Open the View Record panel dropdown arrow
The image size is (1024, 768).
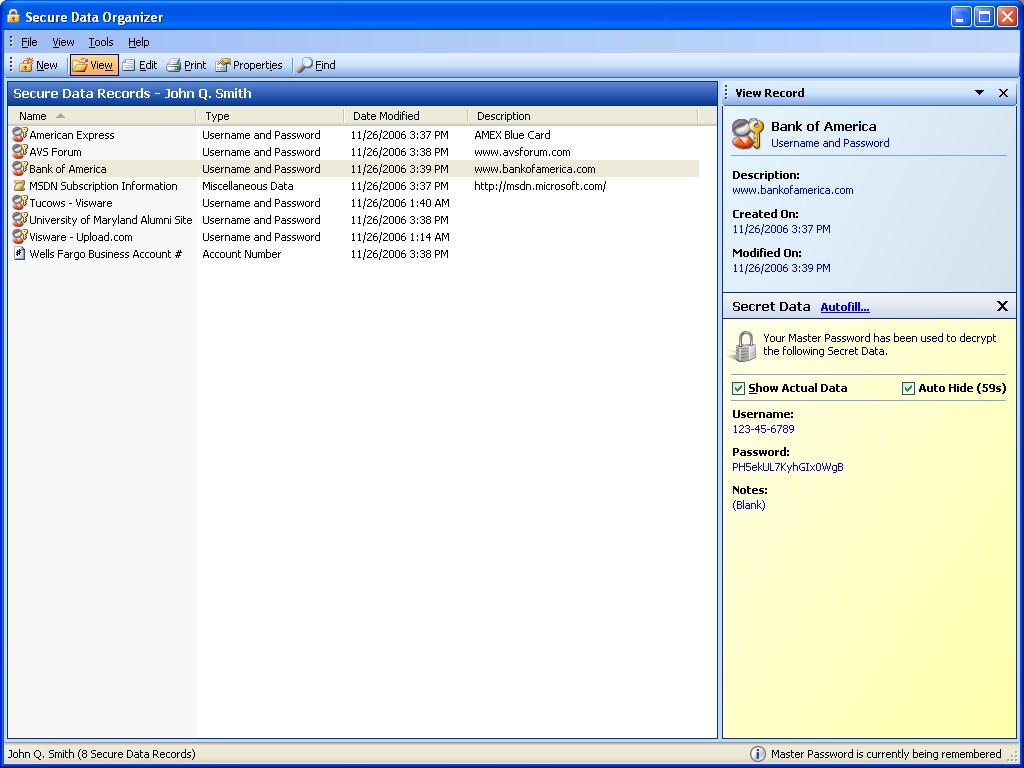980,93
